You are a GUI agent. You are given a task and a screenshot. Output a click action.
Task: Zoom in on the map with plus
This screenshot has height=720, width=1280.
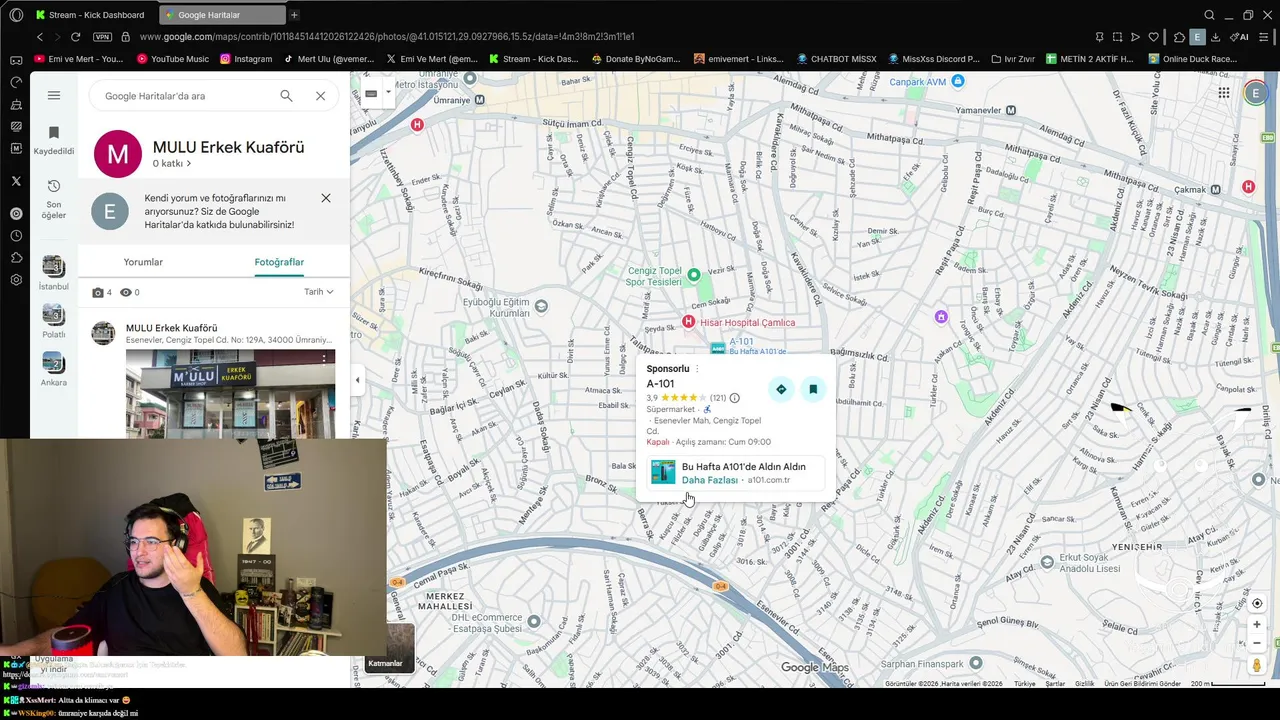pyautogui.click(x=1257, y=624)
